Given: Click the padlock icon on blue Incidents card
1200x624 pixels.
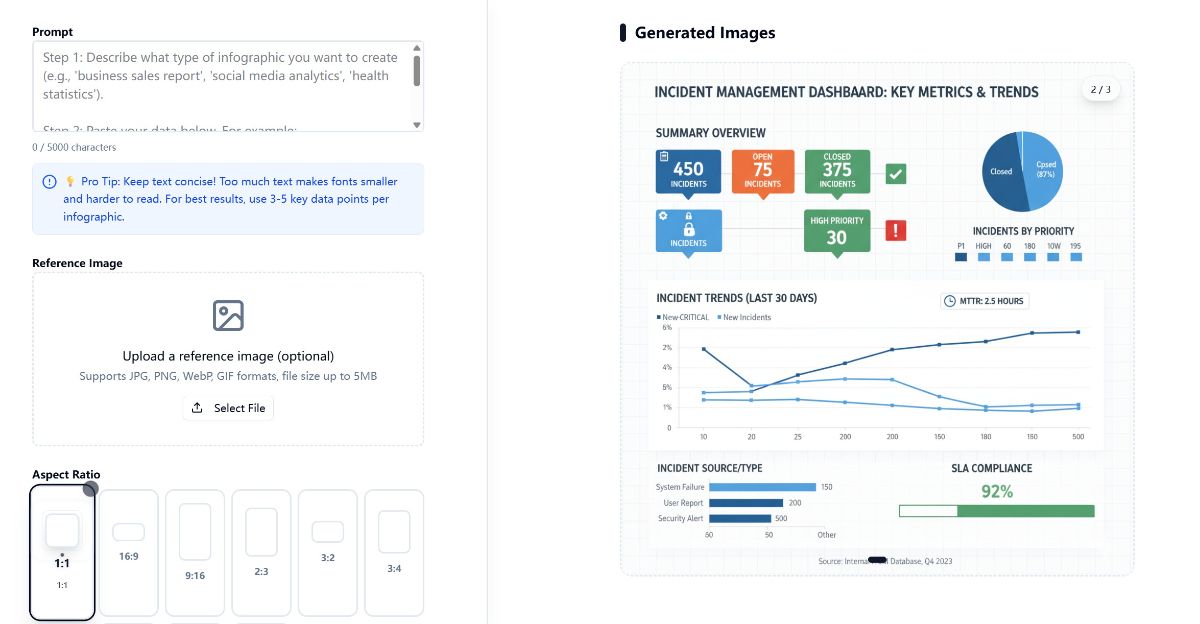Looking at the screenshot, I should (688, 228).
